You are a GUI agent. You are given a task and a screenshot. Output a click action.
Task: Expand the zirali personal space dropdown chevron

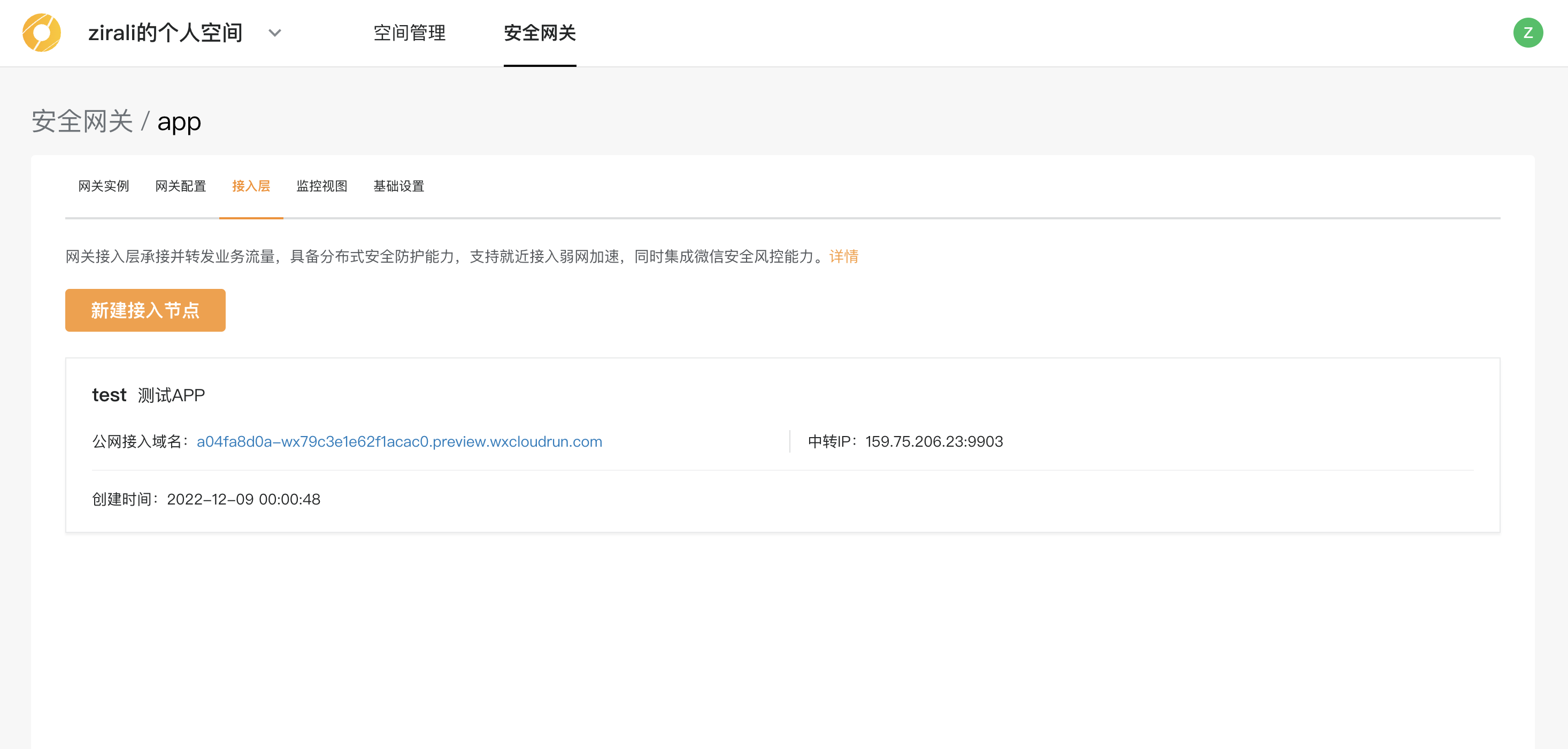[274, 33]
